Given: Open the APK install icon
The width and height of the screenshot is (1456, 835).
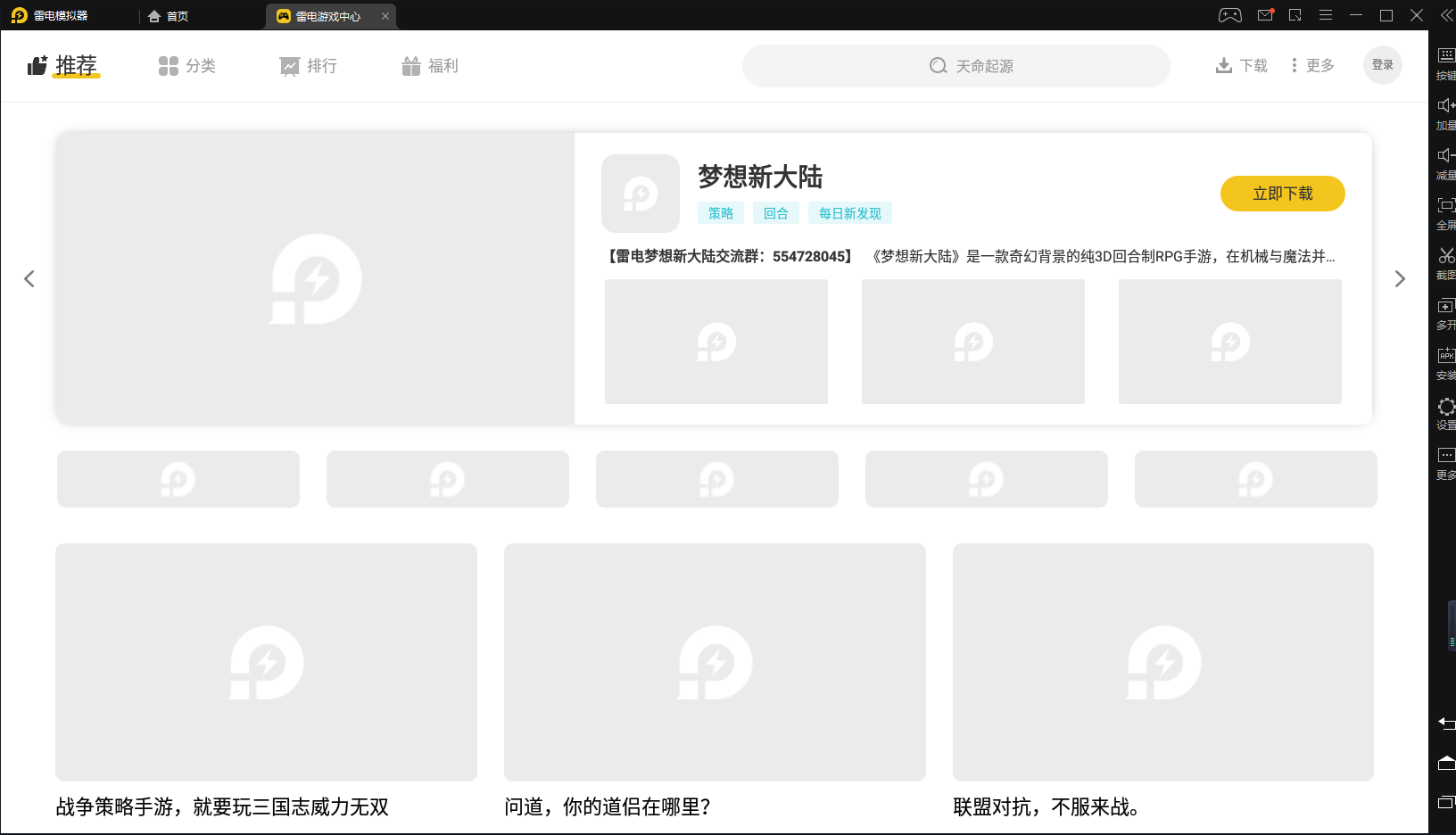Looking at the screenshot, I should (x=1445, y=356).
